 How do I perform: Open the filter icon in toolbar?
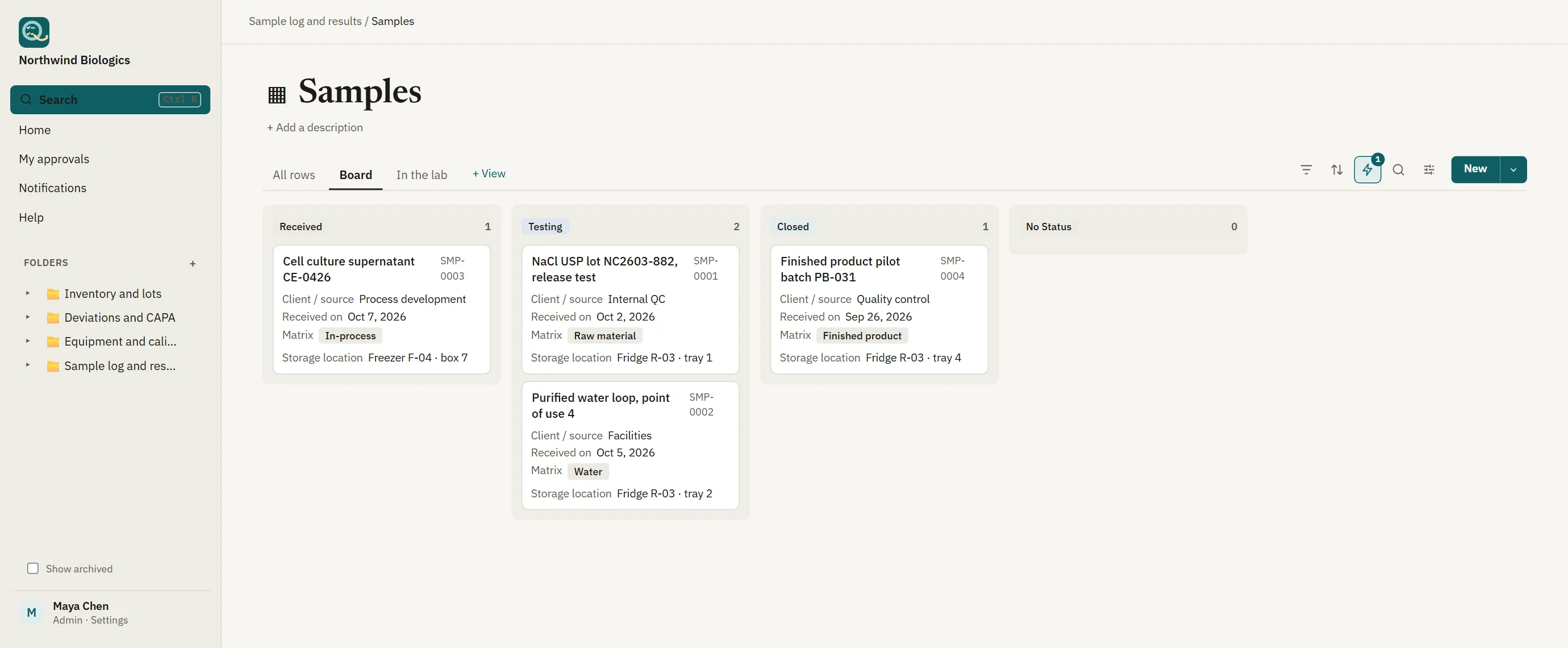(1306, 170)
